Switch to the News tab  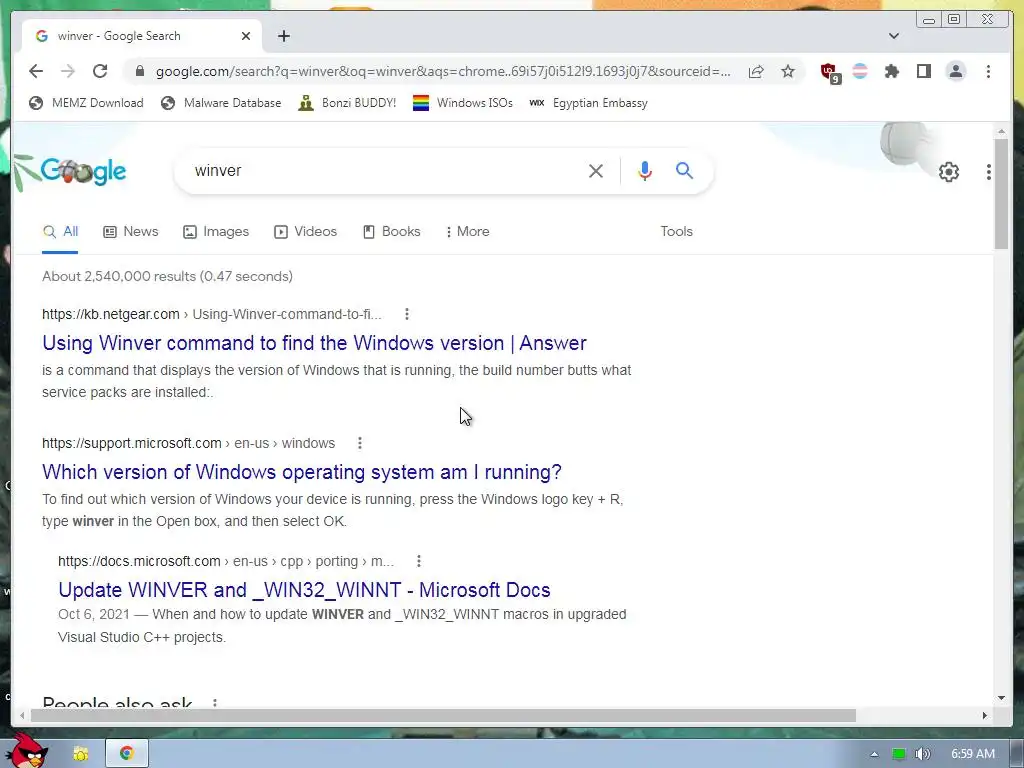(x=131, y=232)
